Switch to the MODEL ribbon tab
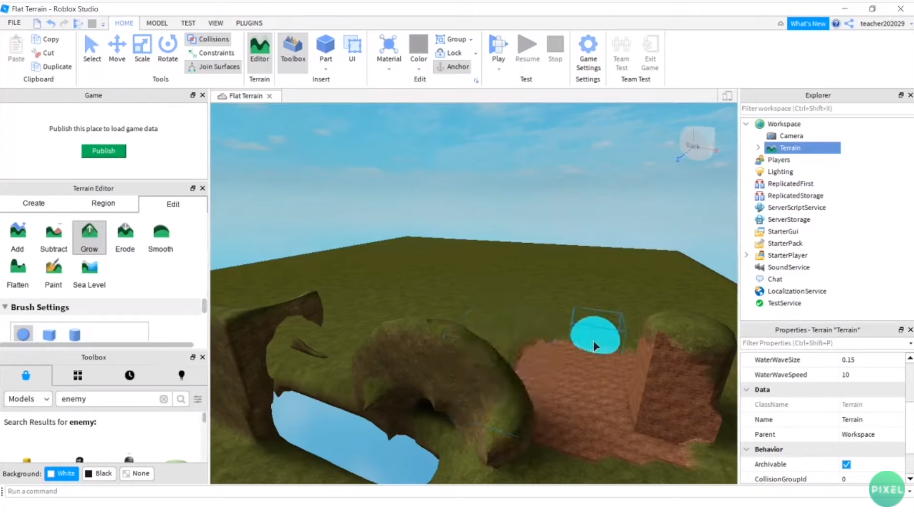 coord(157,23)
